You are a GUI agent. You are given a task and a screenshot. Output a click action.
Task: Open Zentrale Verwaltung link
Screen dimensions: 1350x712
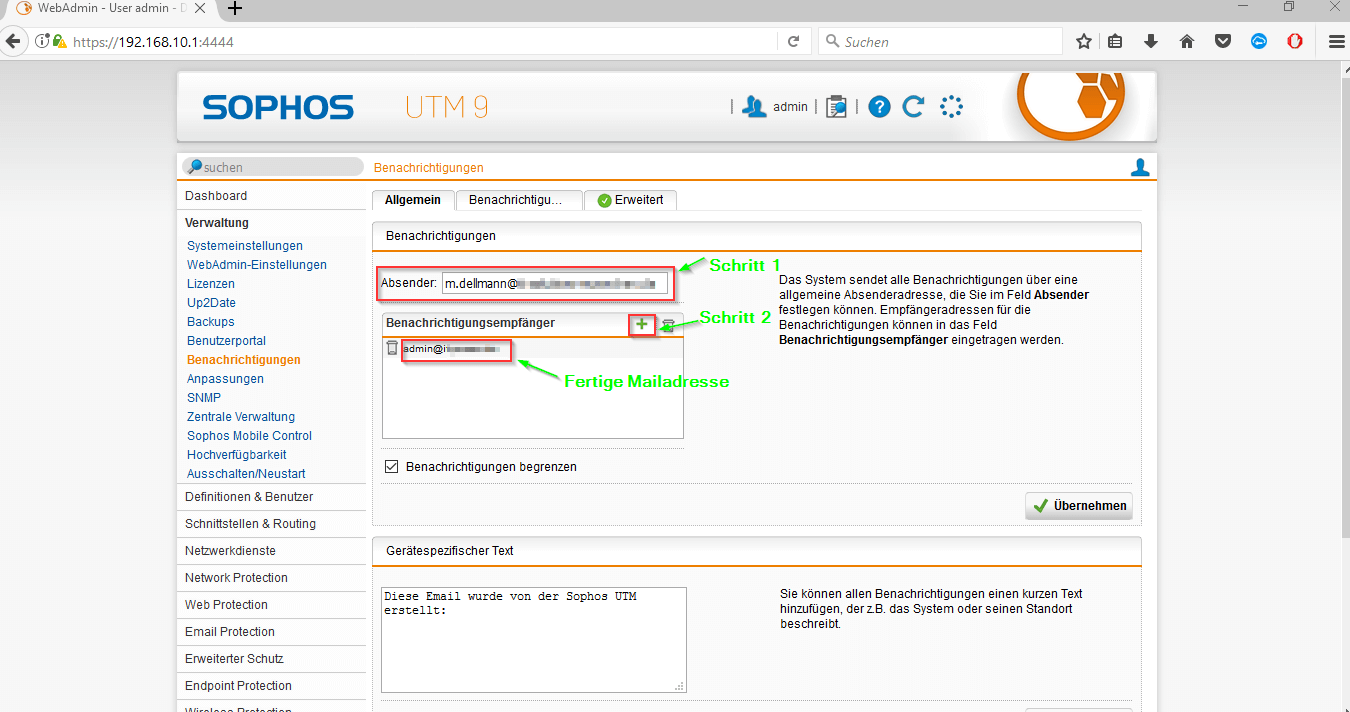pos(241,417)
